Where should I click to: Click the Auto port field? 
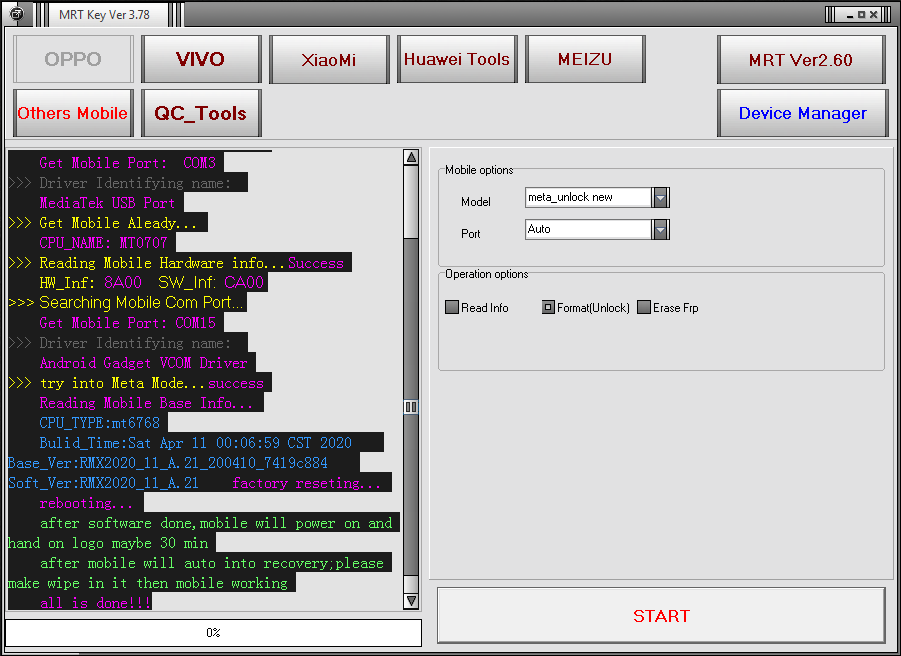[x=588, y=230]
